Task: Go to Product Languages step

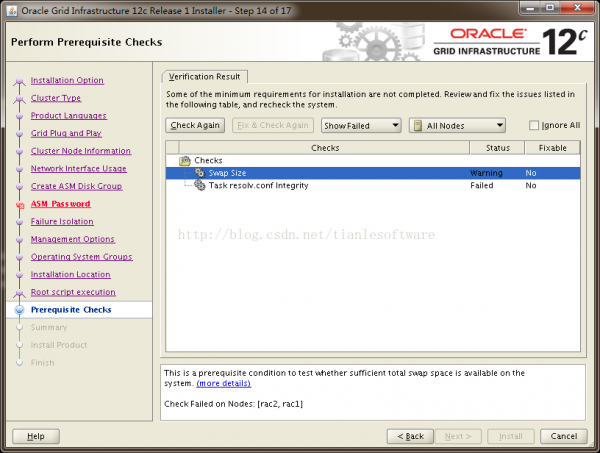Action: 69,116
